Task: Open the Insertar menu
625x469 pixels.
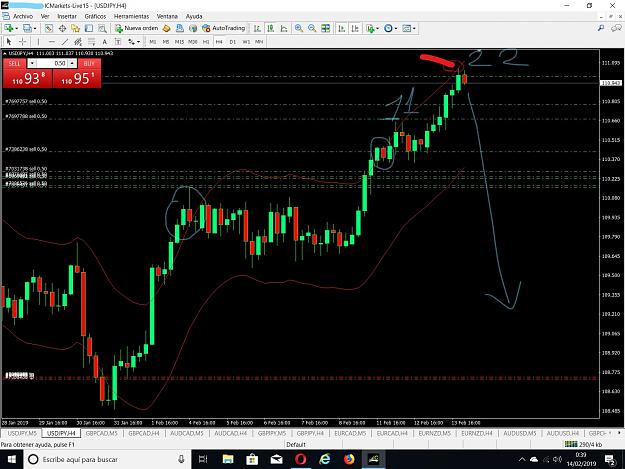Action: point(67,16)
